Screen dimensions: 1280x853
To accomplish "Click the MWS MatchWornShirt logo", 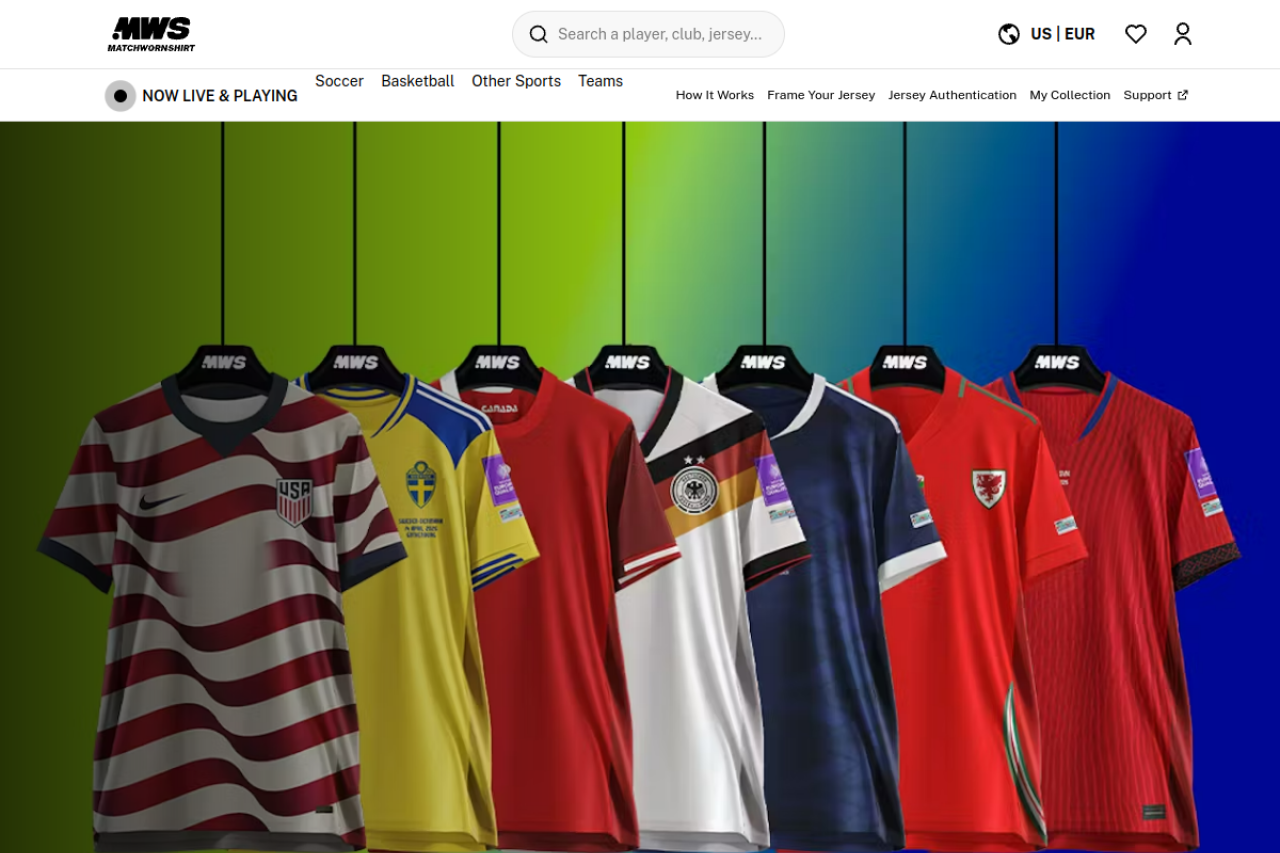I will point(151,34).
